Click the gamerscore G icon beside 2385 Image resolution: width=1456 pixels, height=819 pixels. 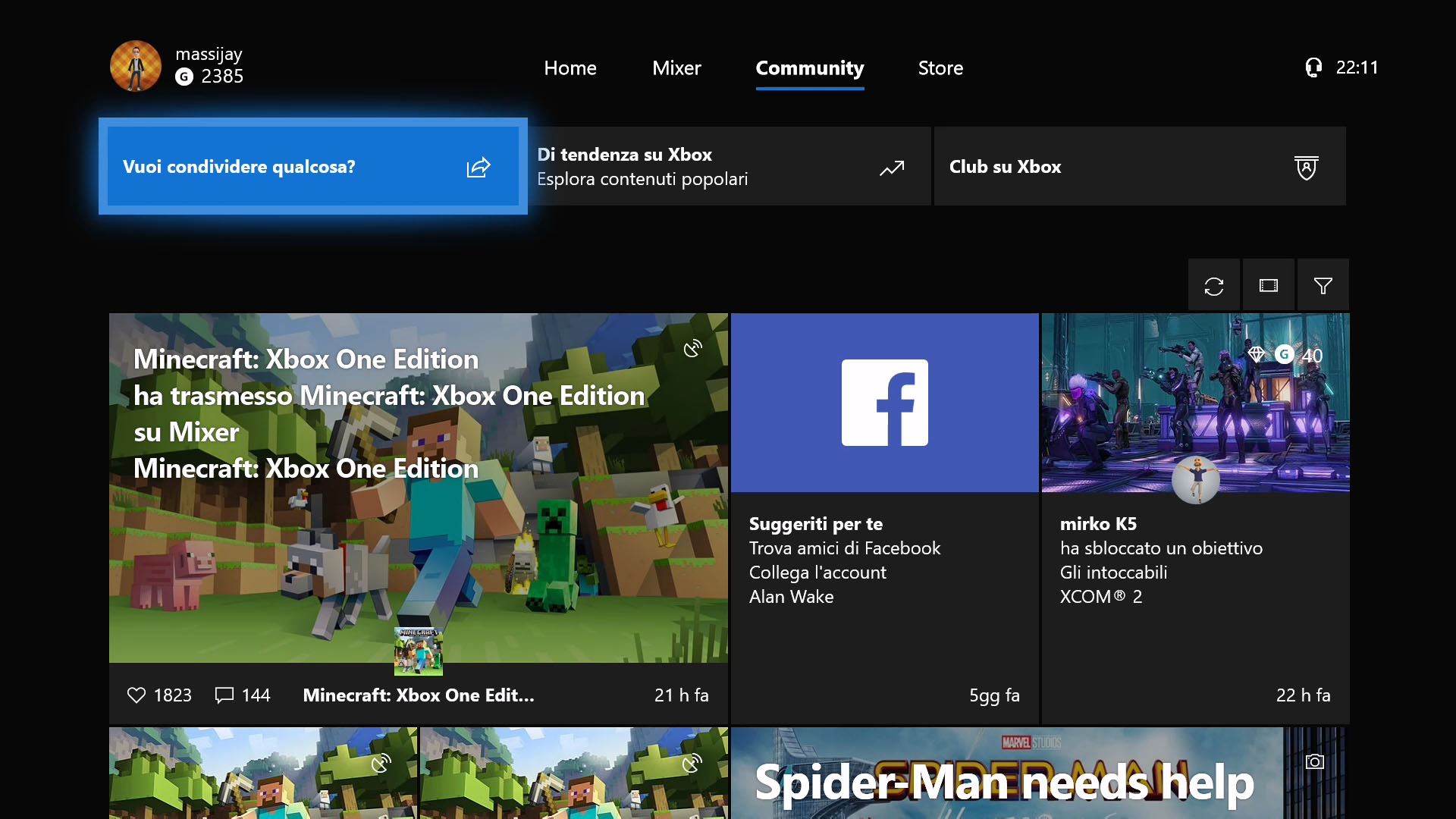184,77
